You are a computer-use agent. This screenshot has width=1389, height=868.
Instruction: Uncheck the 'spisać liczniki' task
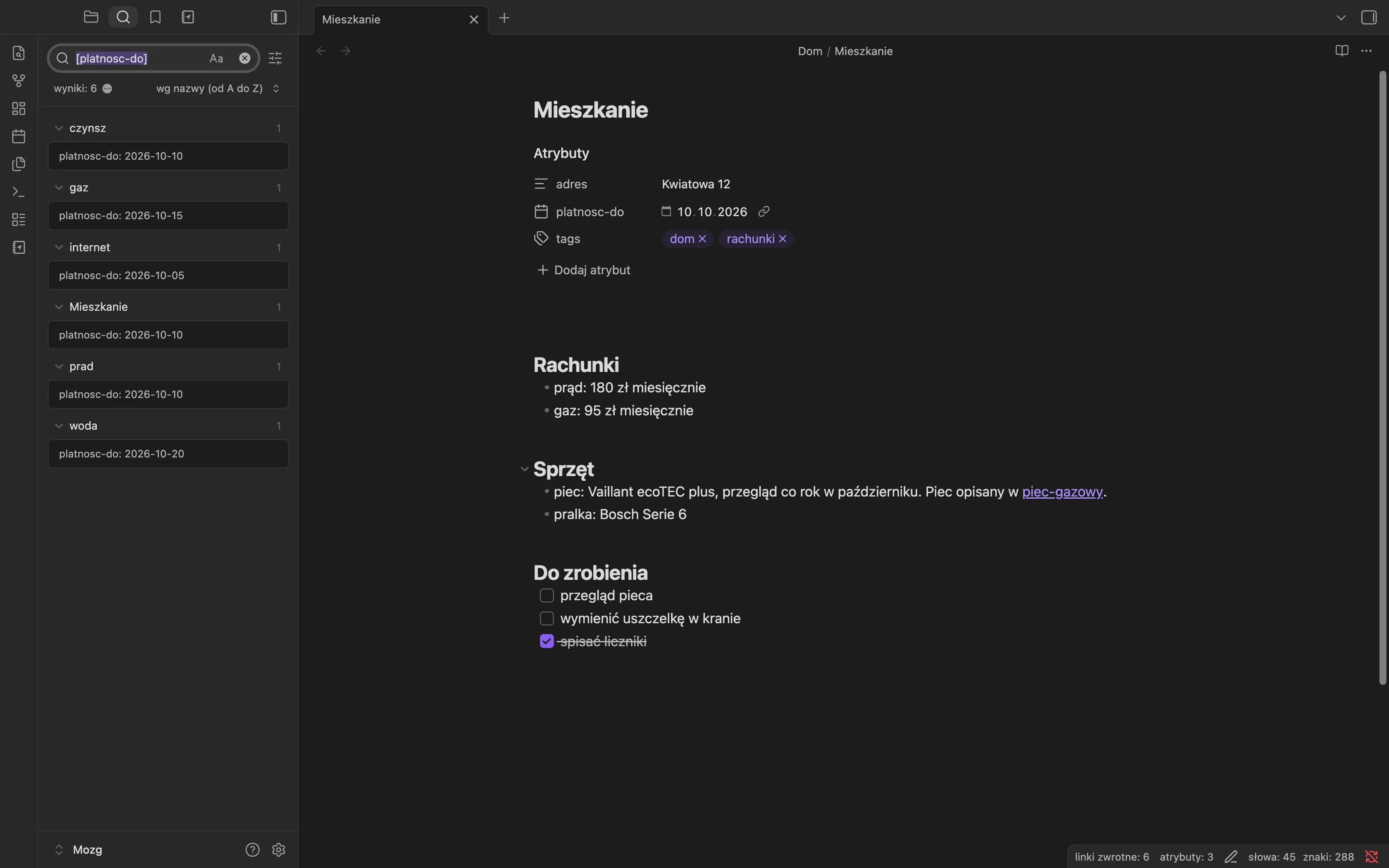547,641
